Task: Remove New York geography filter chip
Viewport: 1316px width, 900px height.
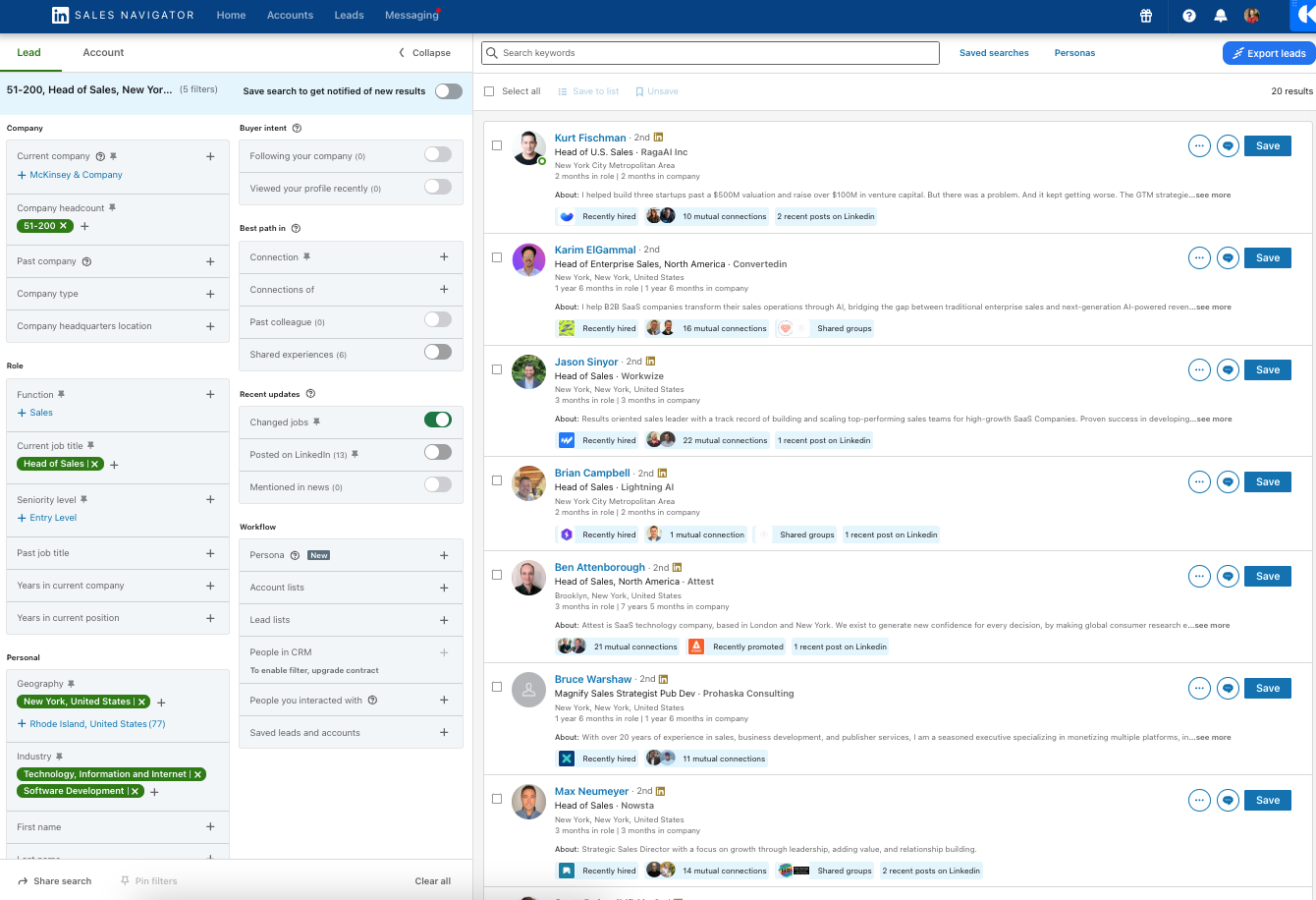Action: pyautogui.click(x=142, y=702)
